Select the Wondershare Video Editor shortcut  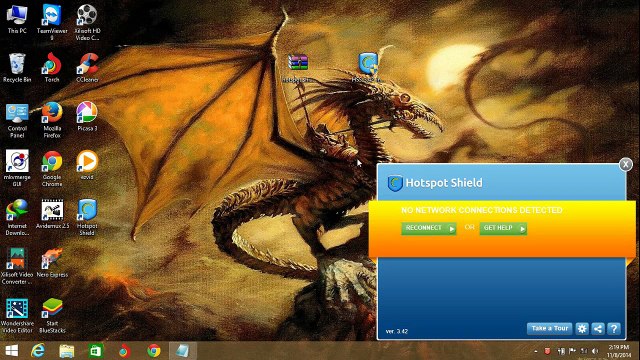(x=17, y=316)
